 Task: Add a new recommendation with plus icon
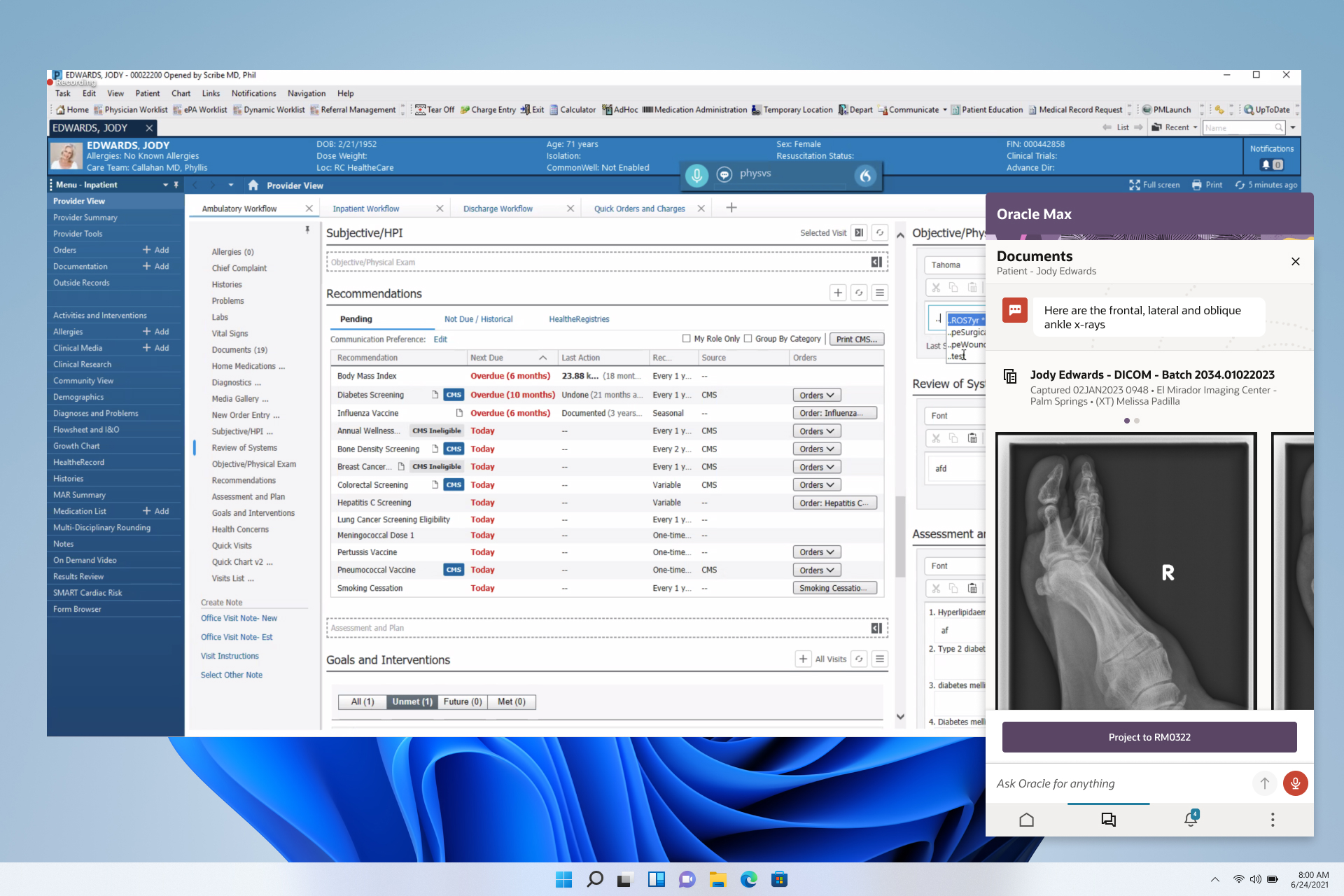(x=838, y=293)
